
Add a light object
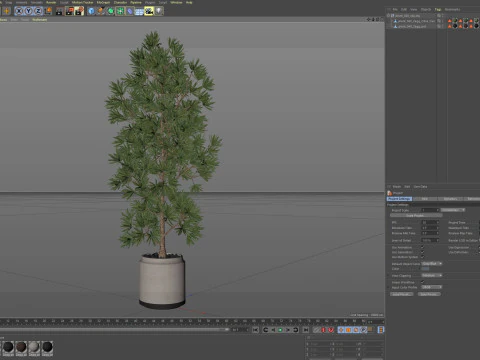pos(159,11)
